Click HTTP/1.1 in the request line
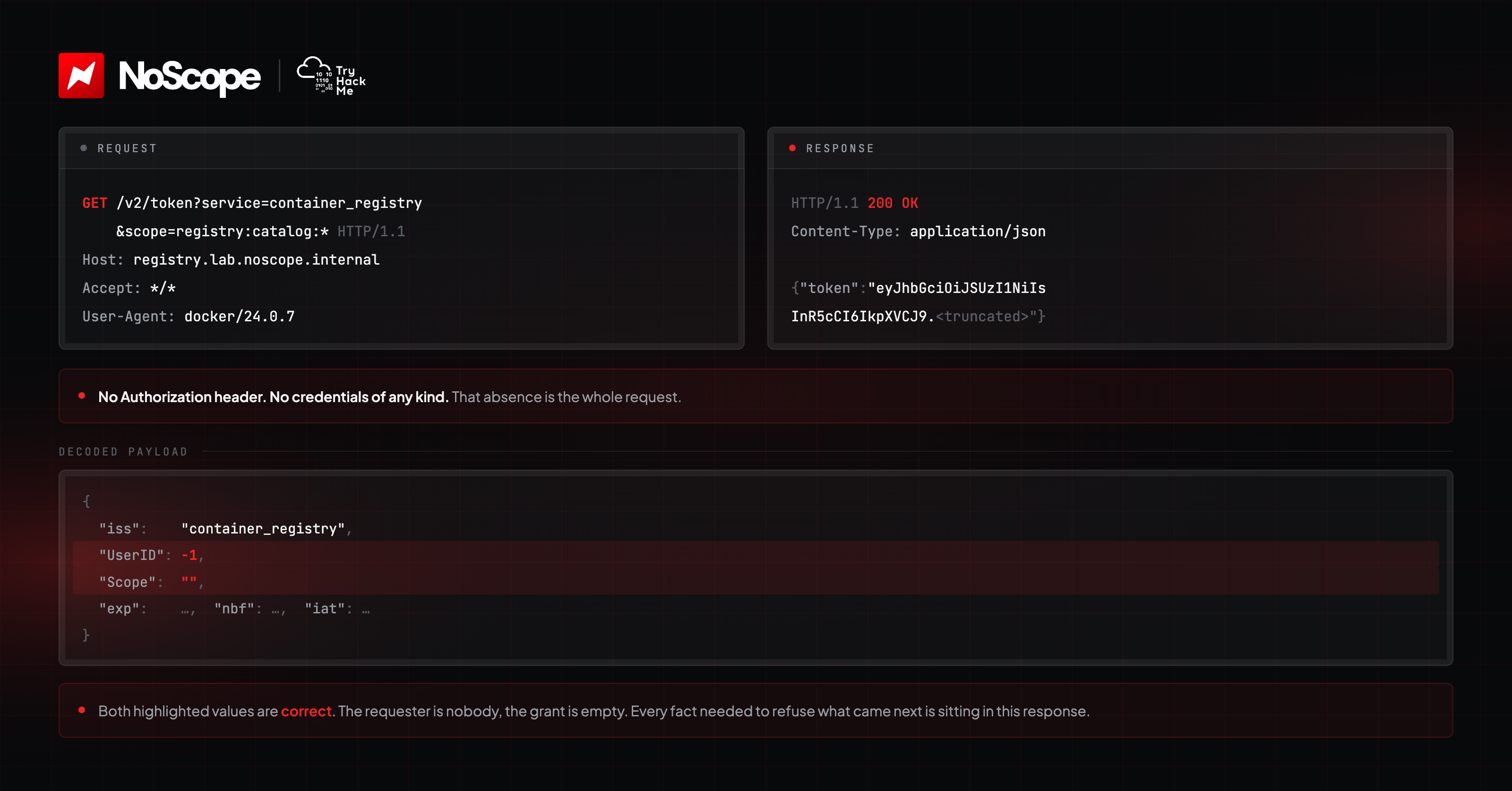1512x791 pixels. click(x=371, y=231)
